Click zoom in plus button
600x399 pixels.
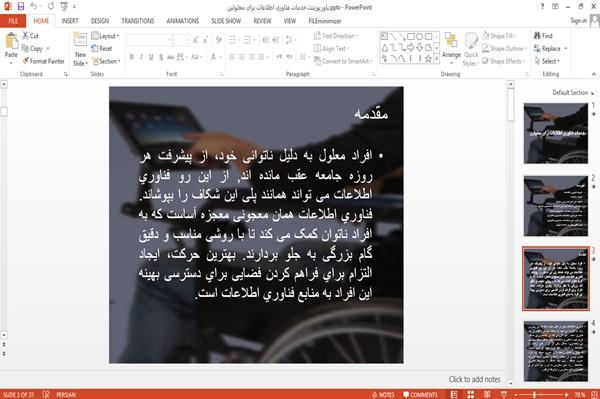click(x=566, y=394)
